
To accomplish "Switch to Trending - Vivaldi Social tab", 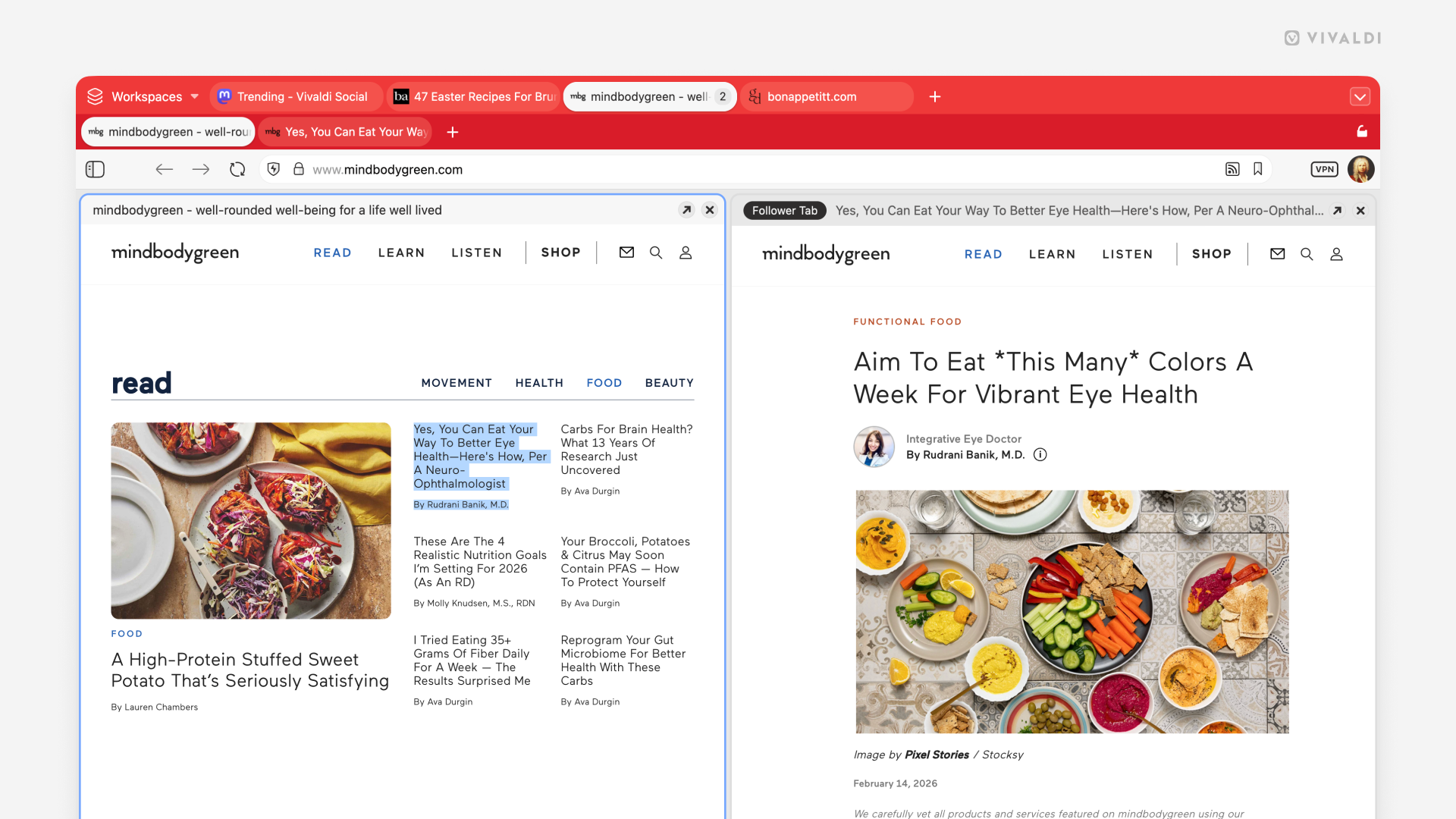I will pos(296,96).
